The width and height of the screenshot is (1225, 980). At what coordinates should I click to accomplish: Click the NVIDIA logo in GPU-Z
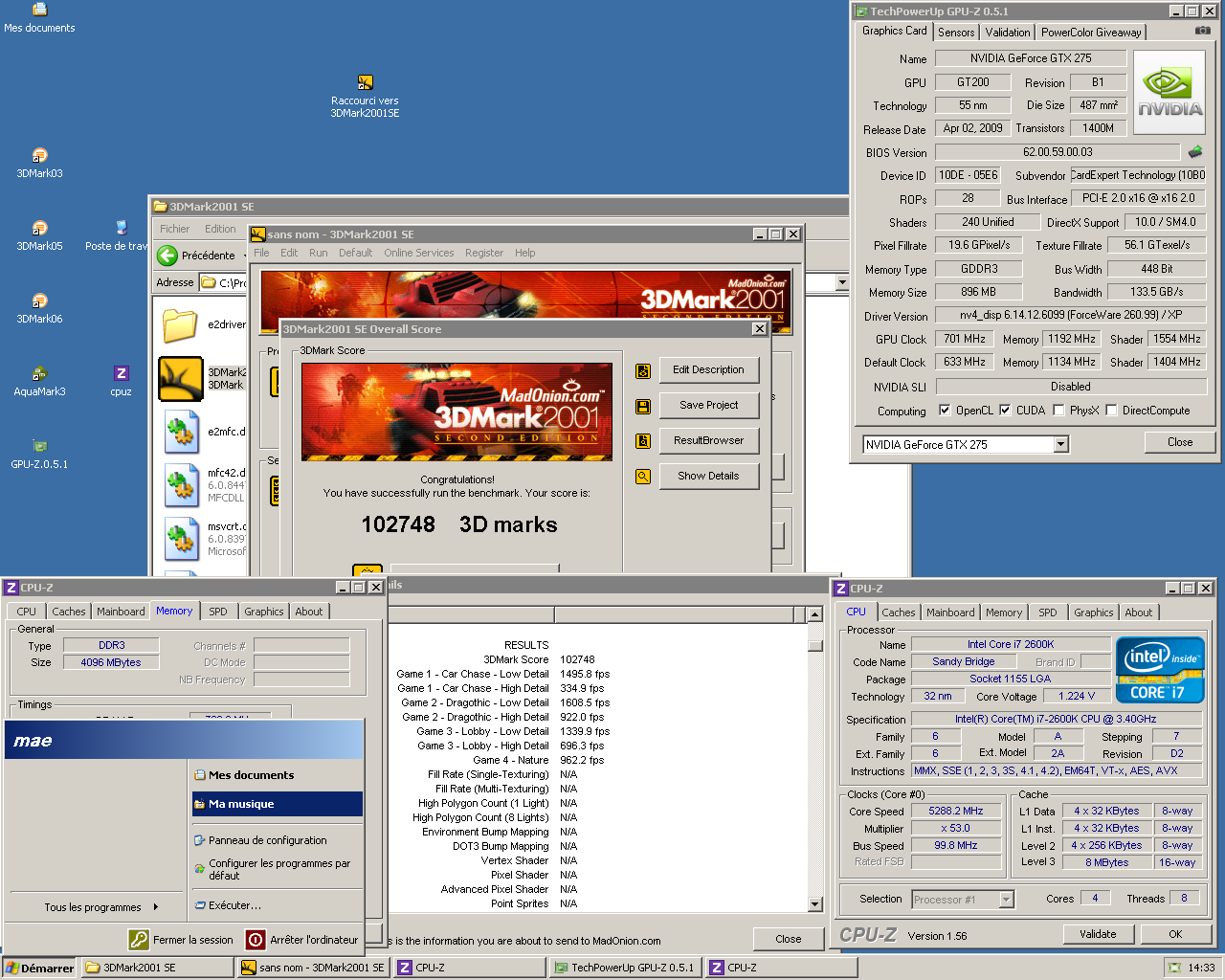[x=1169, y=93]
